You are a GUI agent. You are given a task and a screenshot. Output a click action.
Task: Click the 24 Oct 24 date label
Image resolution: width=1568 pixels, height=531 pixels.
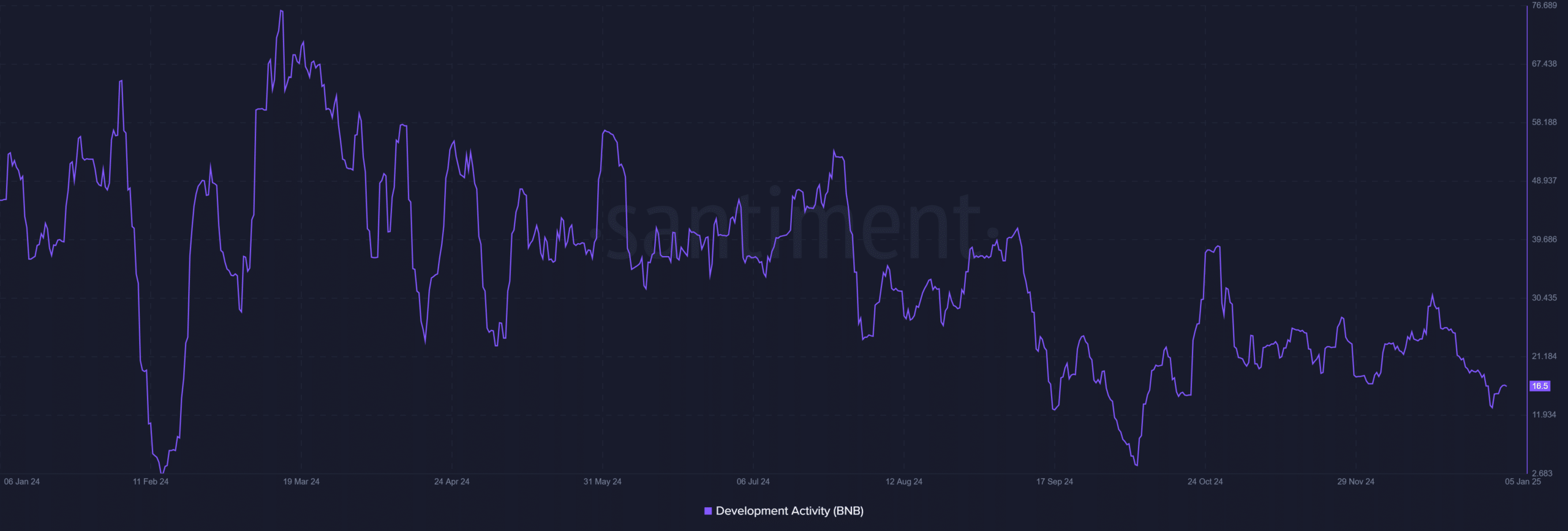(x=1205, y=481)
